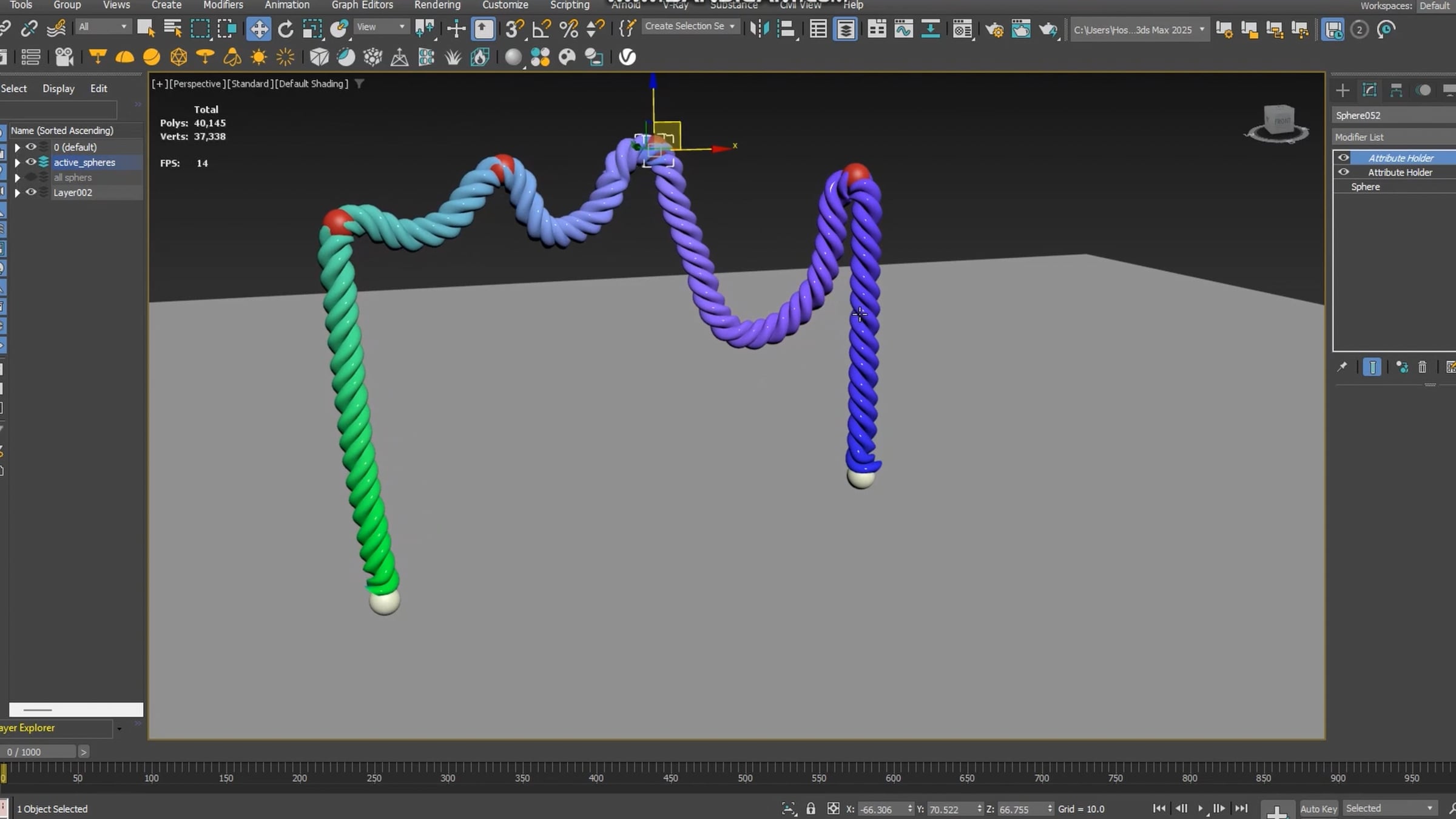The height and width of the screenshot is (819, 1456).
Task: Click the orange Sun light icon
Action: [259, 57]
